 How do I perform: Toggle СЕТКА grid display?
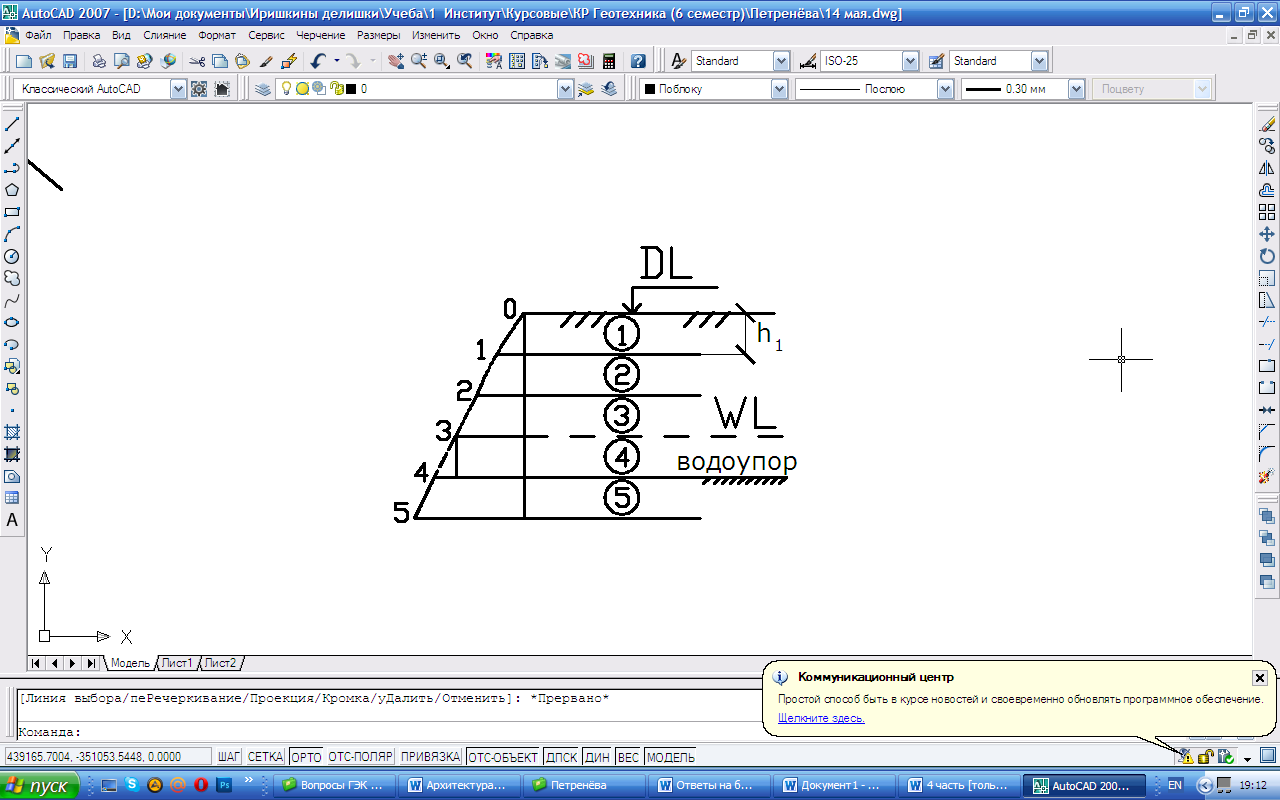click(265, 757)
